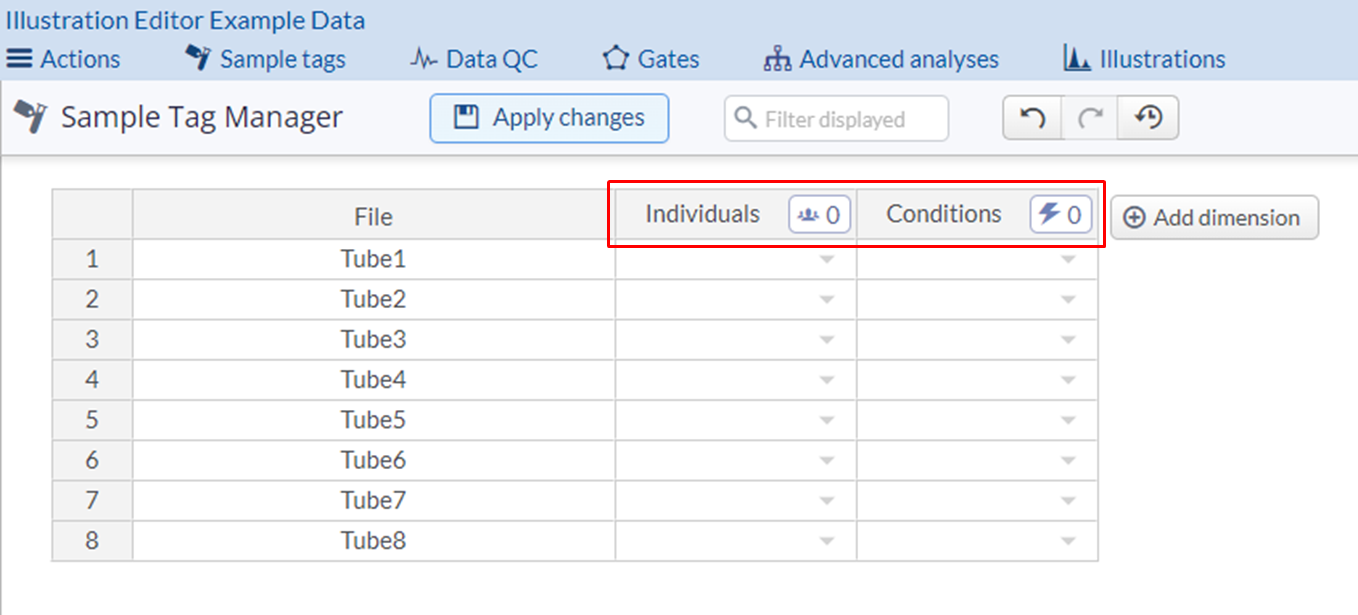Go to the Data QC menu

(474, 59)
